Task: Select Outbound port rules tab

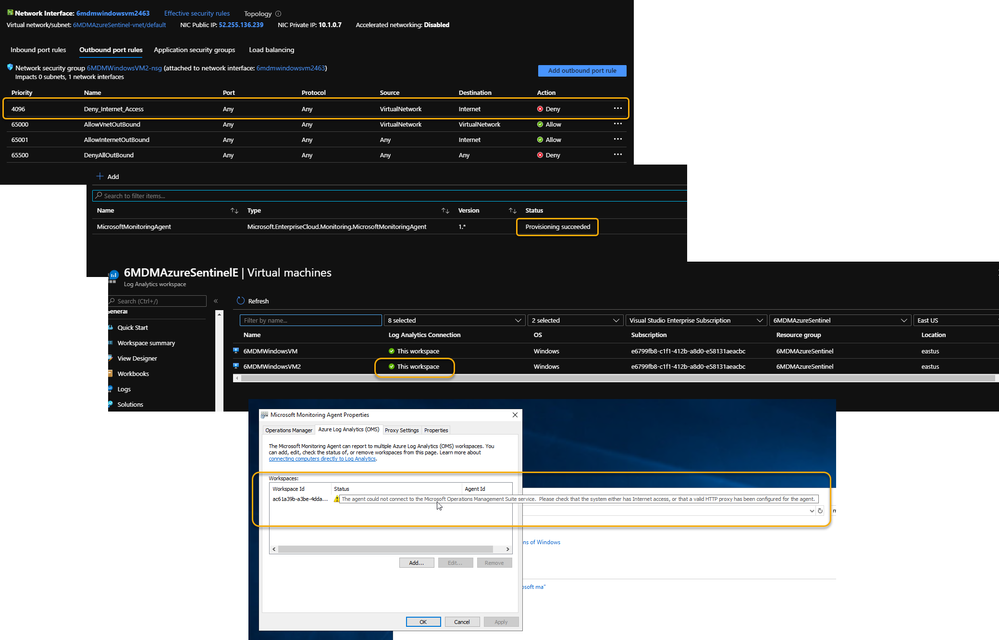Action: [x=111, y=50]
